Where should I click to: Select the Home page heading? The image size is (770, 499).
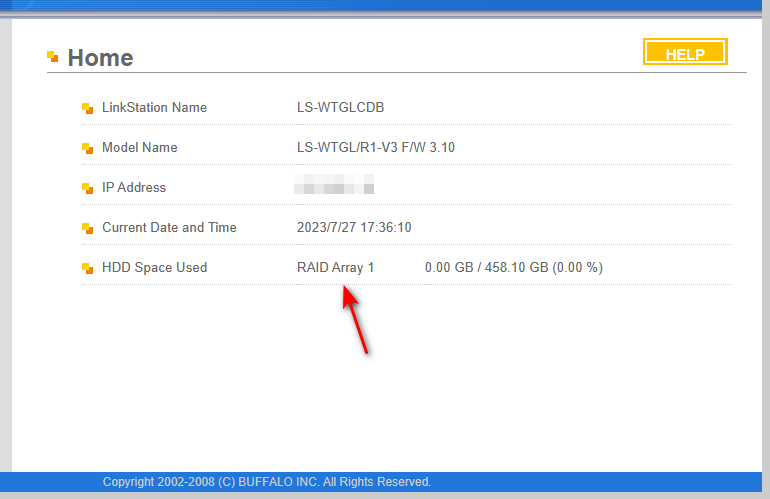click(x=100, y=58)
